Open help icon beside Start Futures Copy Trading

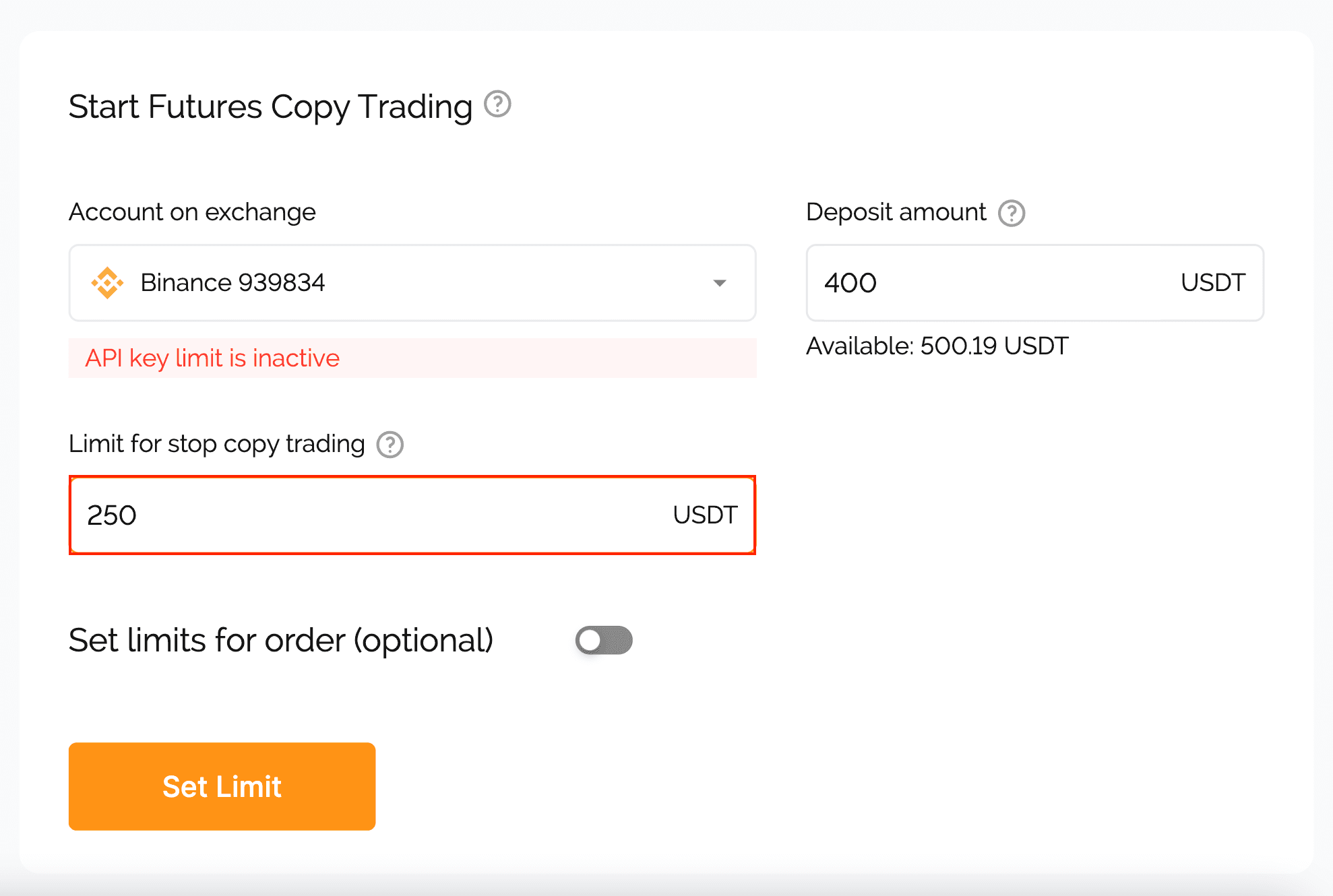point(497,104)
